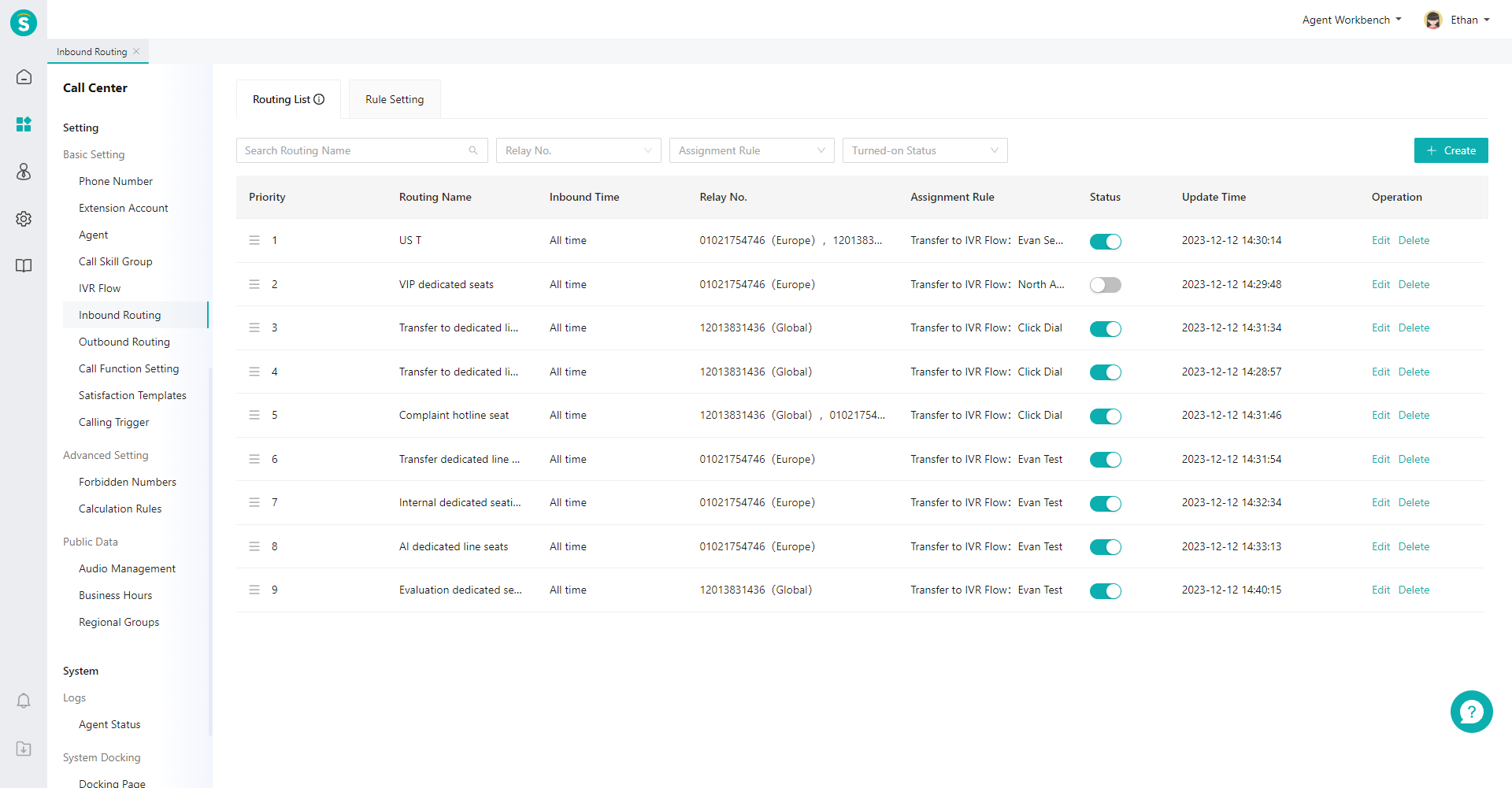Click the Routing List info icon
This screenshot has width=1512, height=788.
tap(319, 99)
